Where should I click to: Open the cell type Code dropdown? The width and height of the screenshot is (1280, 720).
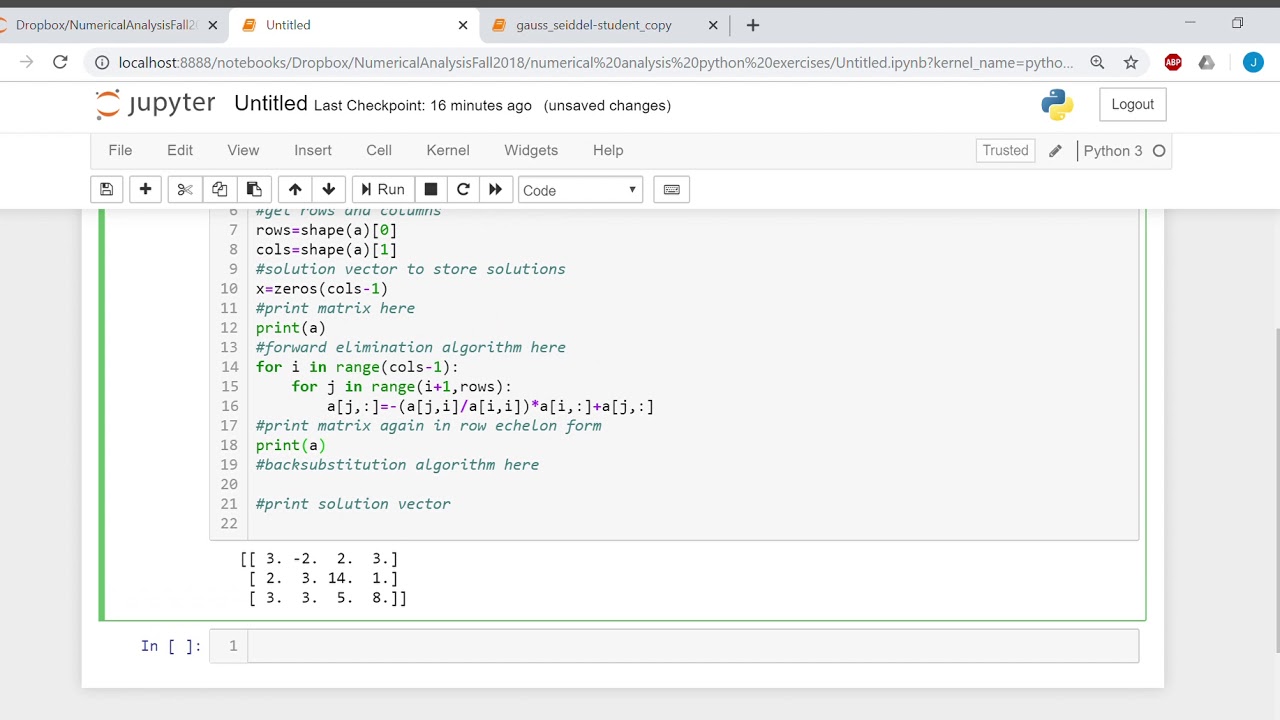click(580, 190)
